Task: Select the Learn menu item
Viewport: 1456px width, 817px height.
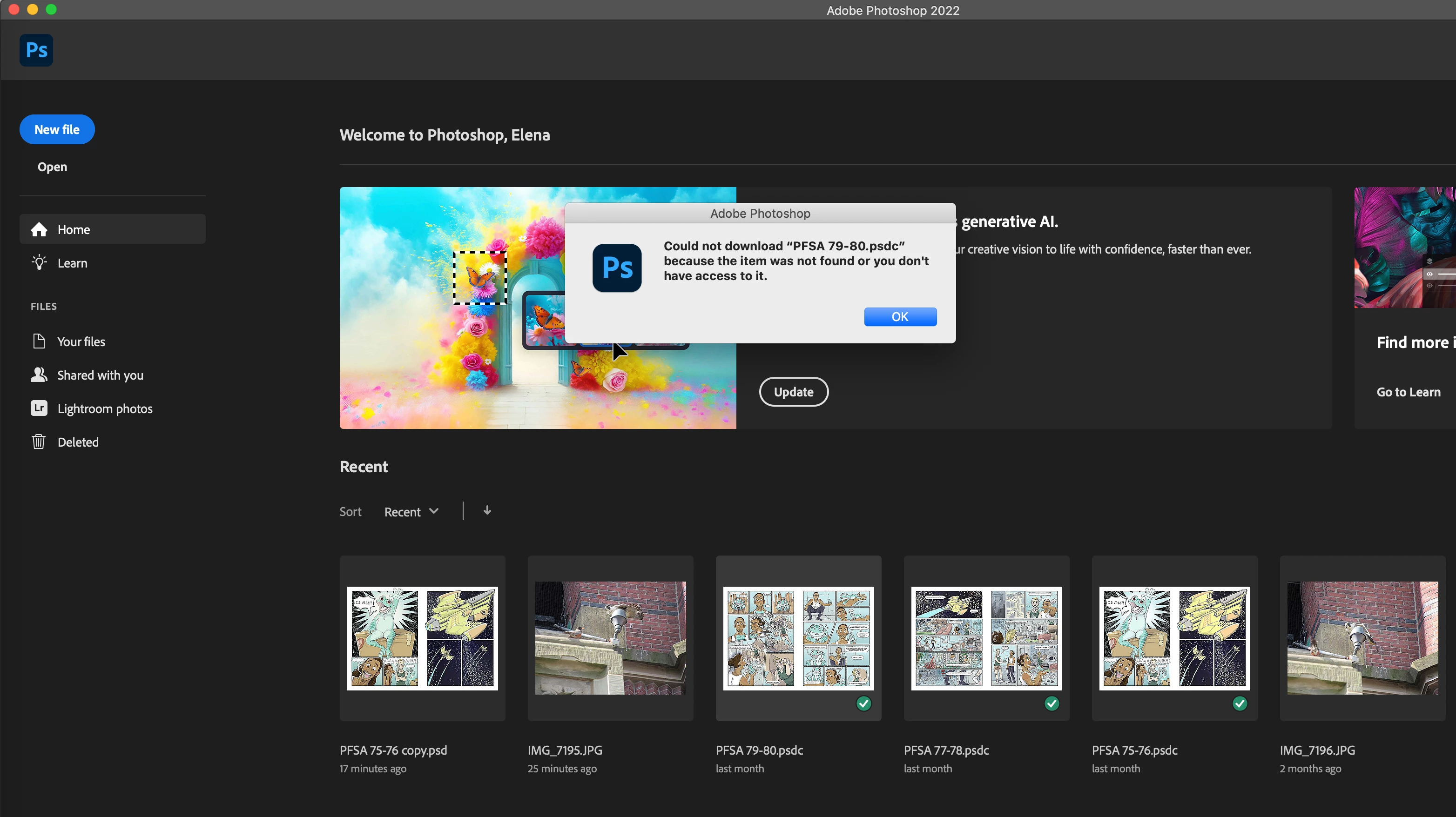Action: click(72, 263)
